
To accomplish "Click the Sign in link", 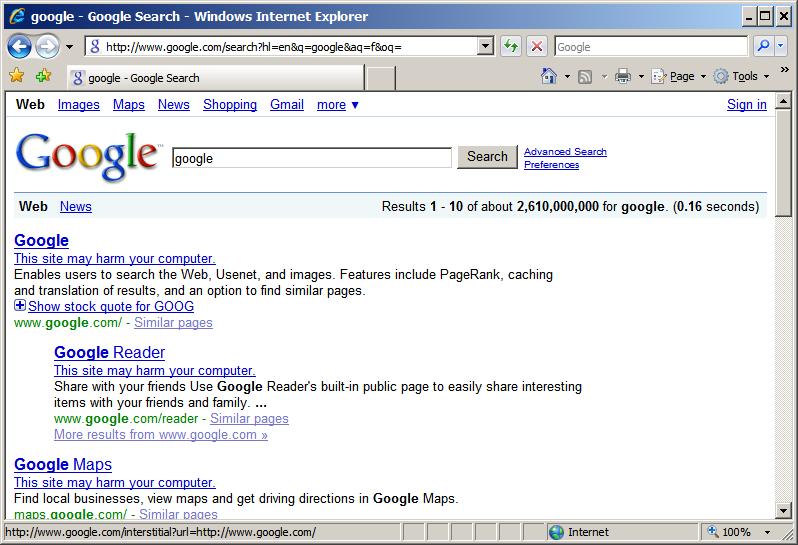I will [x=747, y=104].
